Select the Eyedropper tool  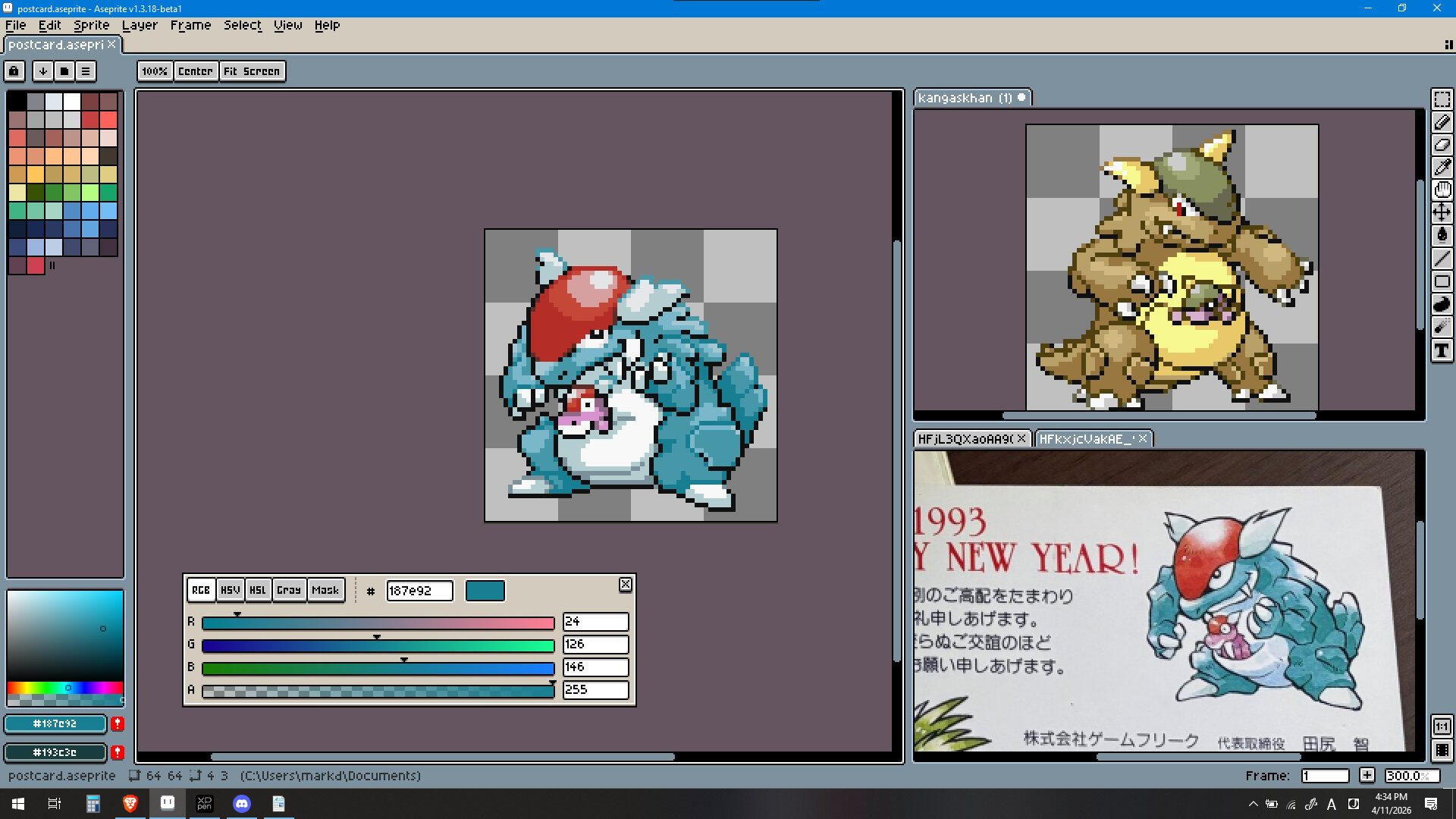[x=1442, y=168]
